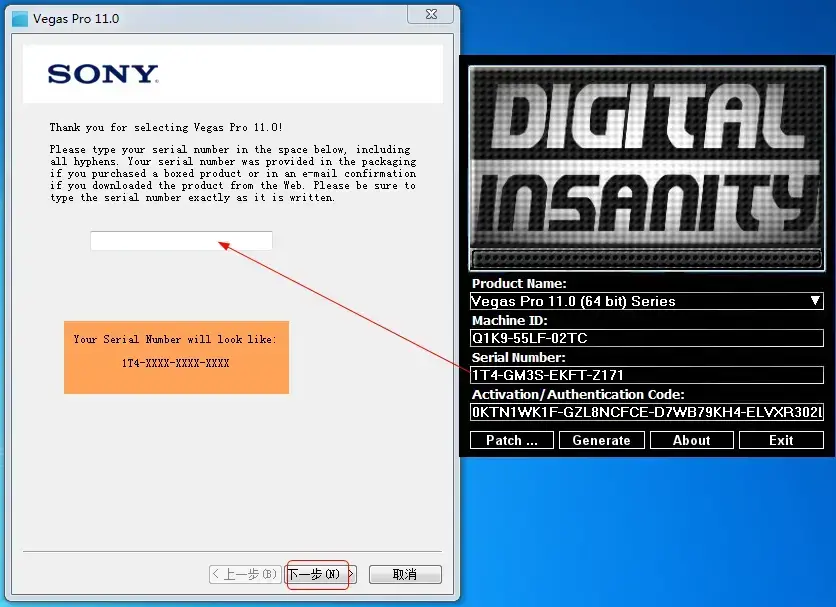Click the 取消 cancel button

point(405,574)
